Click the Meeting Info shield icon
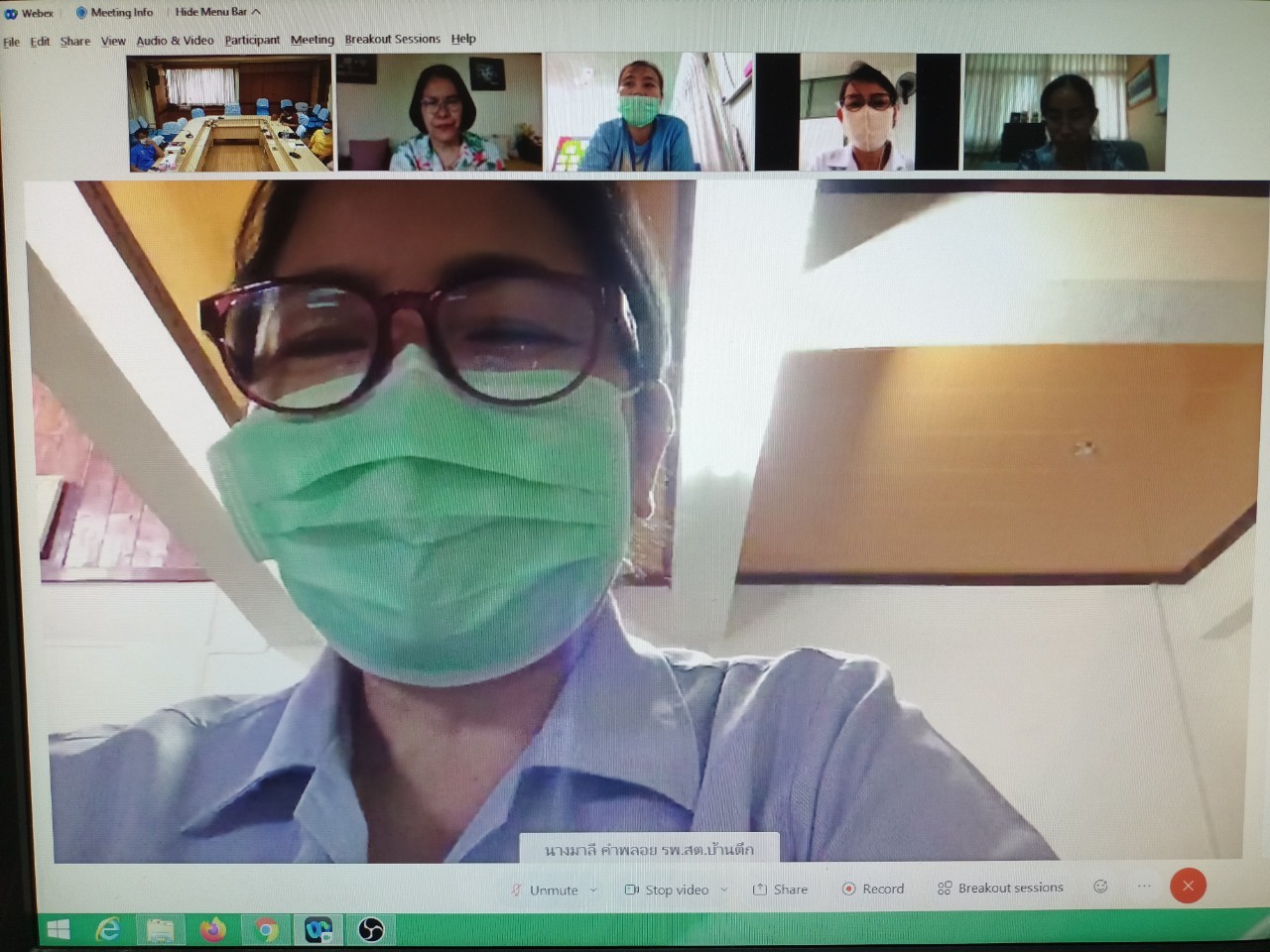The width and height of the screenshot is (1270, 952). coord(81,12)
